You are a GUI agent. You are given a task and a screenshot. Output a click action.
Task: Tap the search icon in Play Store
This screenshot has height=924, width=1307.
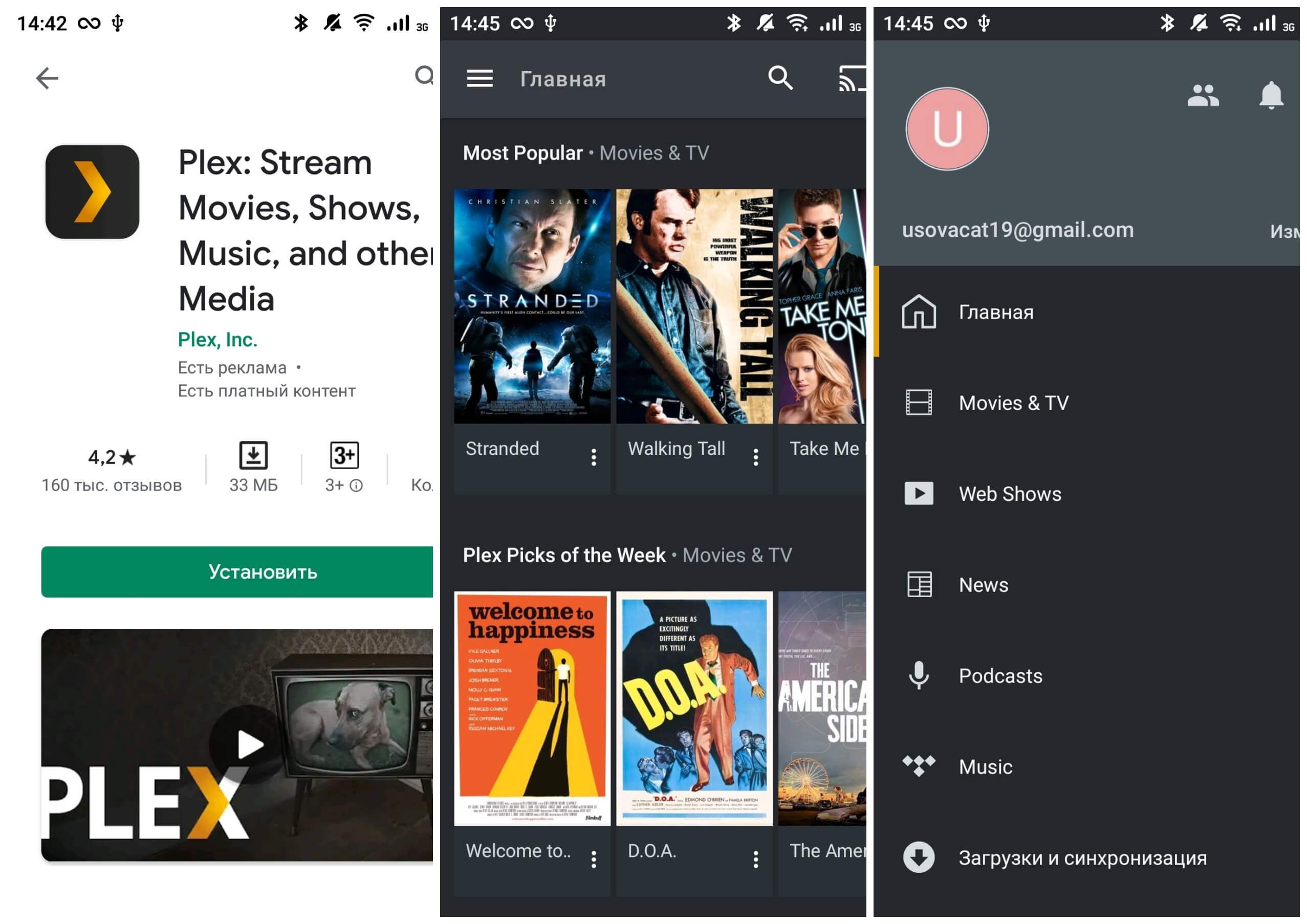(x=424, y=76)
